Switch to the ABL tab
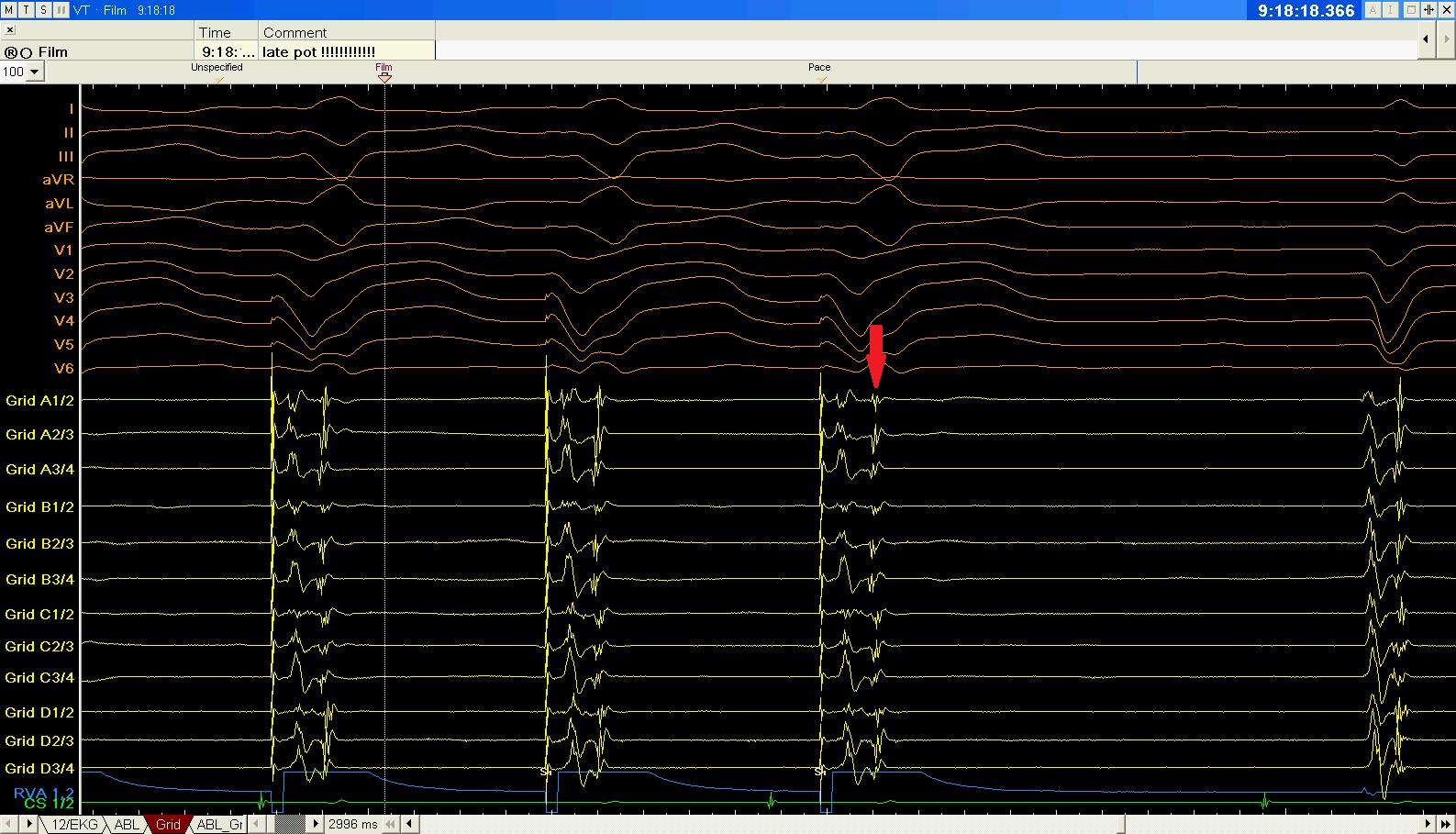The height and width of the screenshot is (834, 1456). tap(126, 824)
